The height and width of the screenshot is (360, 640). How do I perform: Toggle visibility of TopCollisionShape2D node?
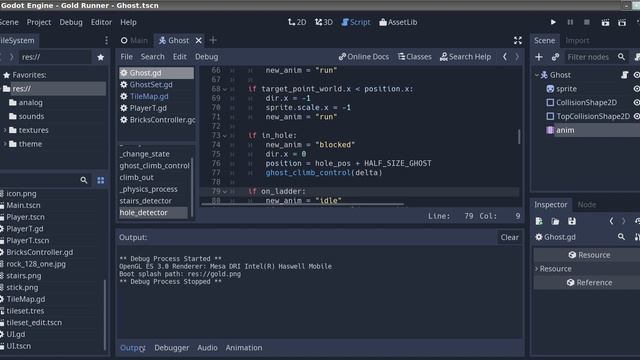pos(636,116)
